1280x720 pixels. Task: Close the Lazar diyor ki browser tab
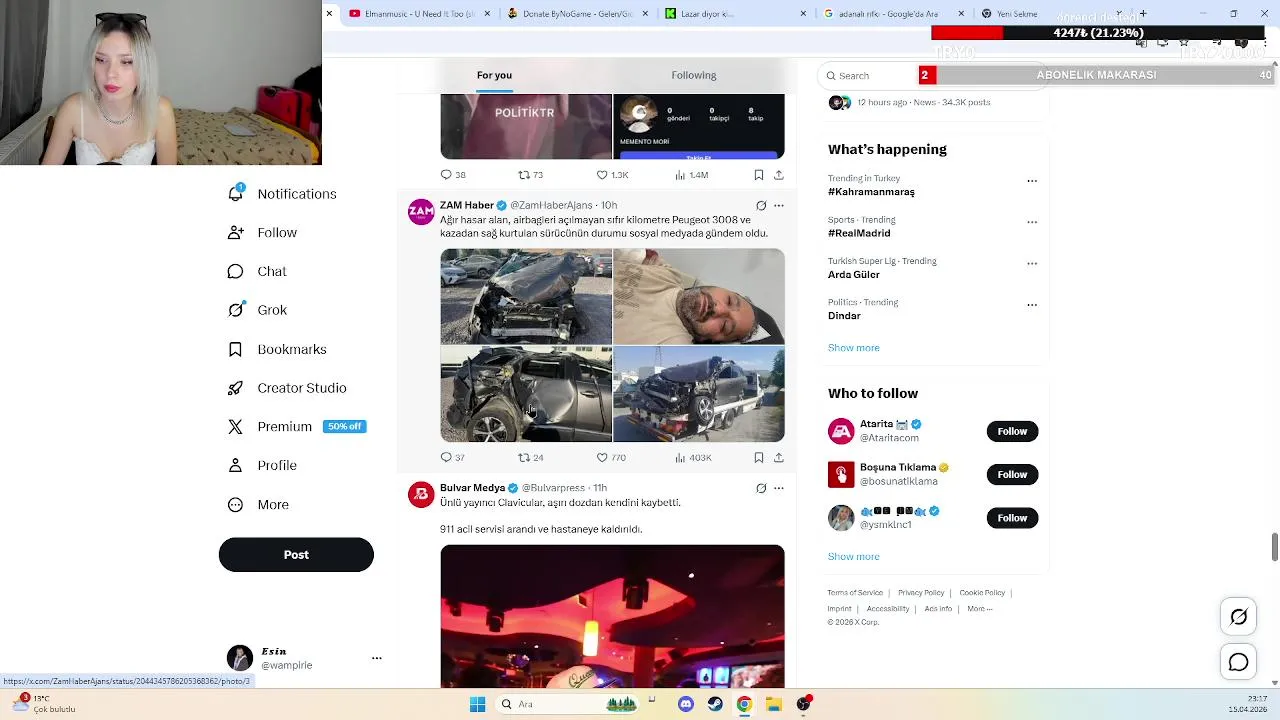[x=803, y=14]
